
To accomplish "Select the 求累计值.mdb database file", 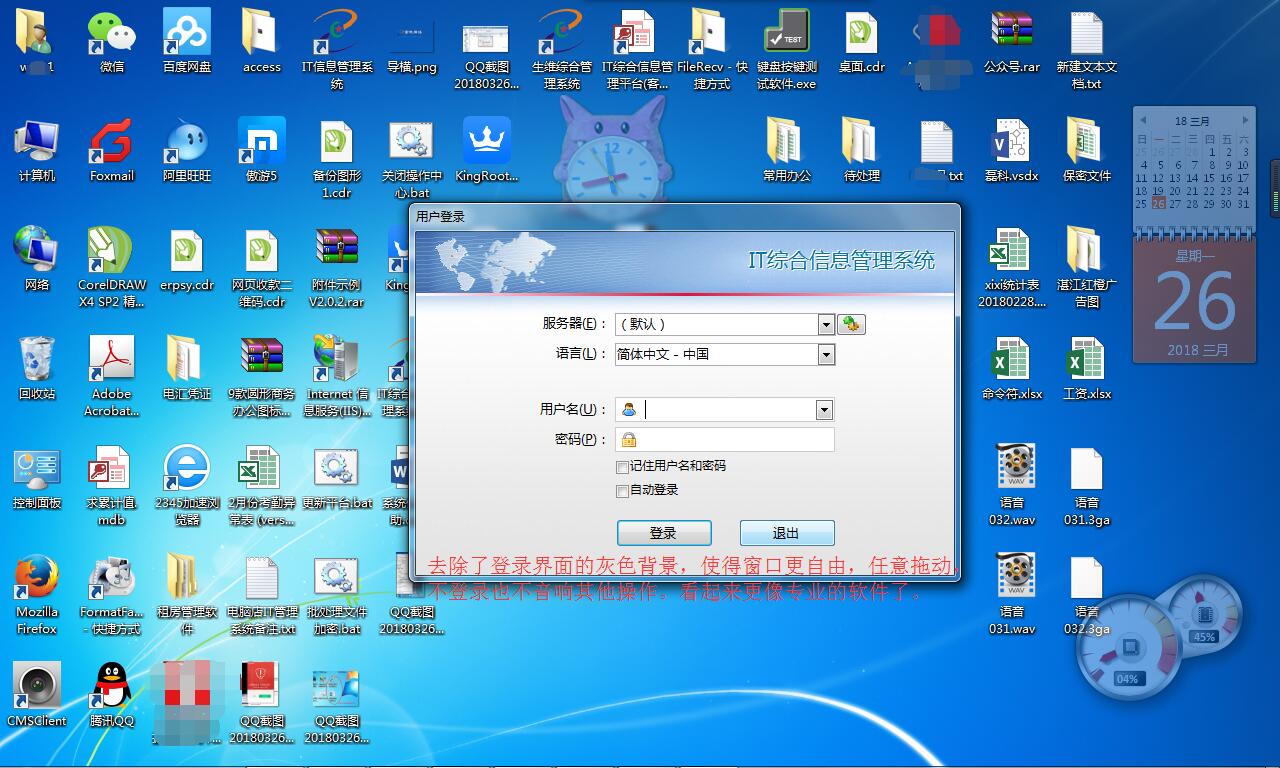I will (x=112, y=486).
